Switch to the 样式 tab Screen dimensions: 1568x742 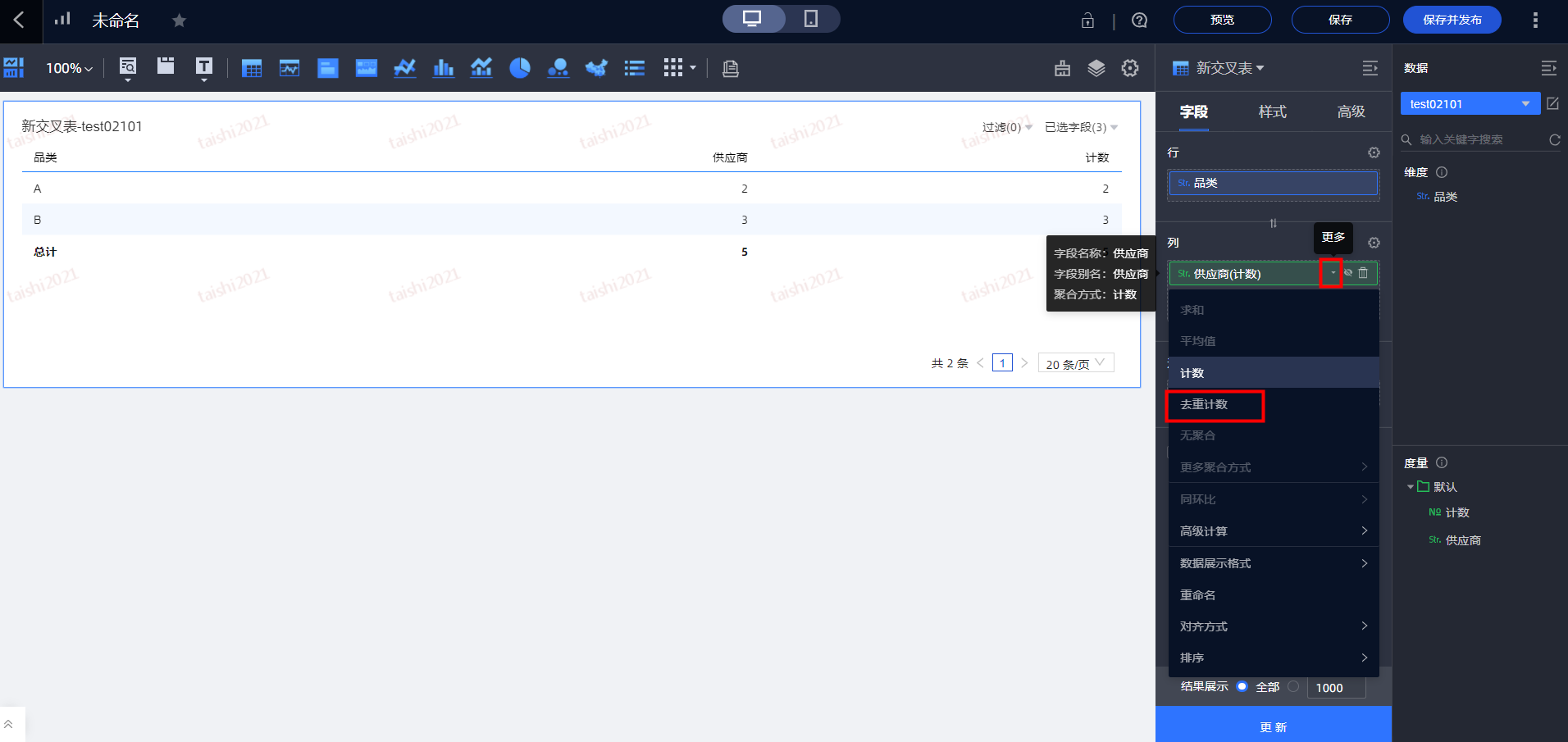tap(1272, 112)
